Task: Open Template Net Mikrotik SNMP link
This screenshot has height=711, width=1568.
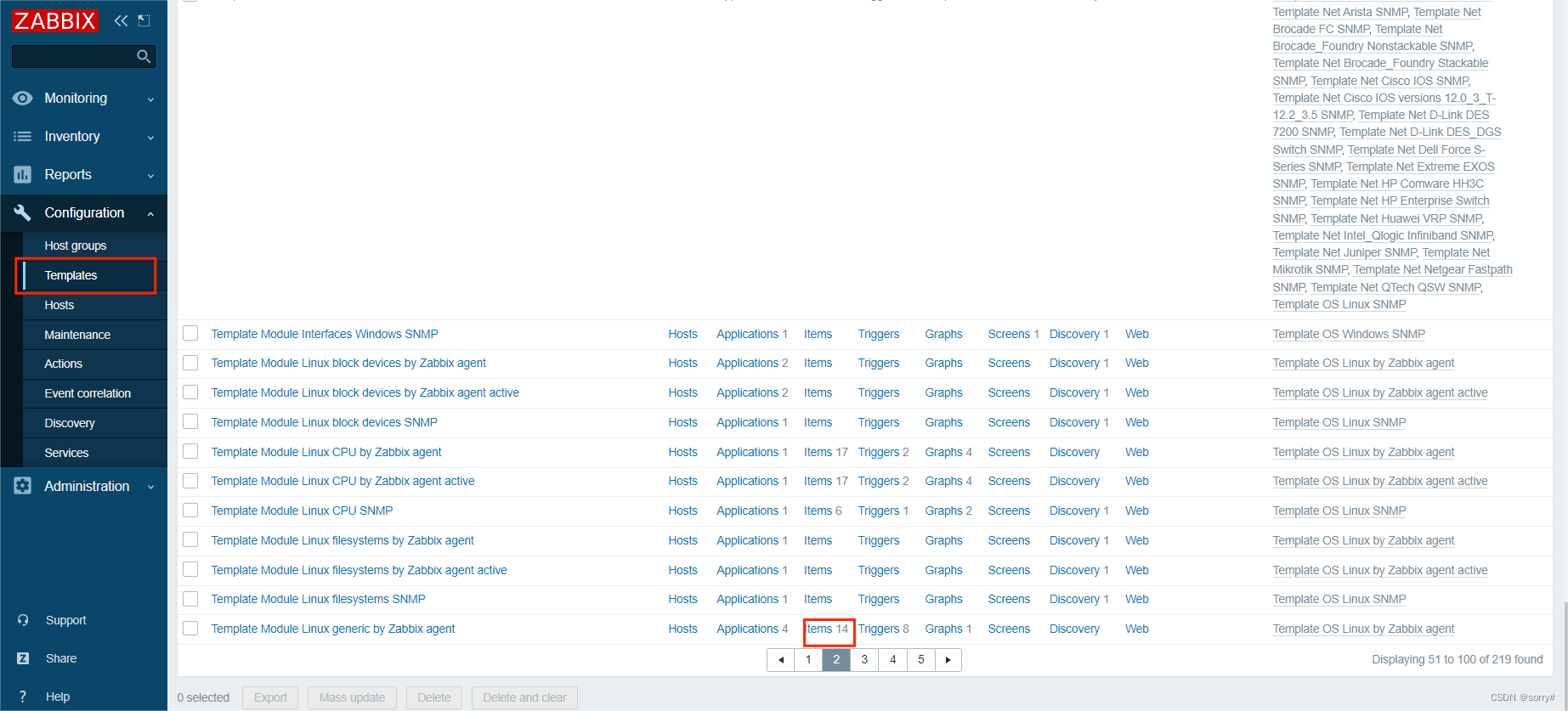Action: click(x=1380, y=261)
